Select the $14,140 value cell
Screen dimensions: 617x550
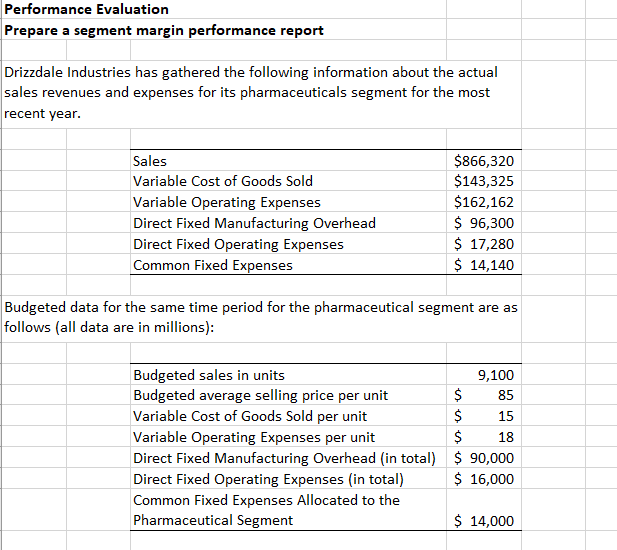coord(484,264)
